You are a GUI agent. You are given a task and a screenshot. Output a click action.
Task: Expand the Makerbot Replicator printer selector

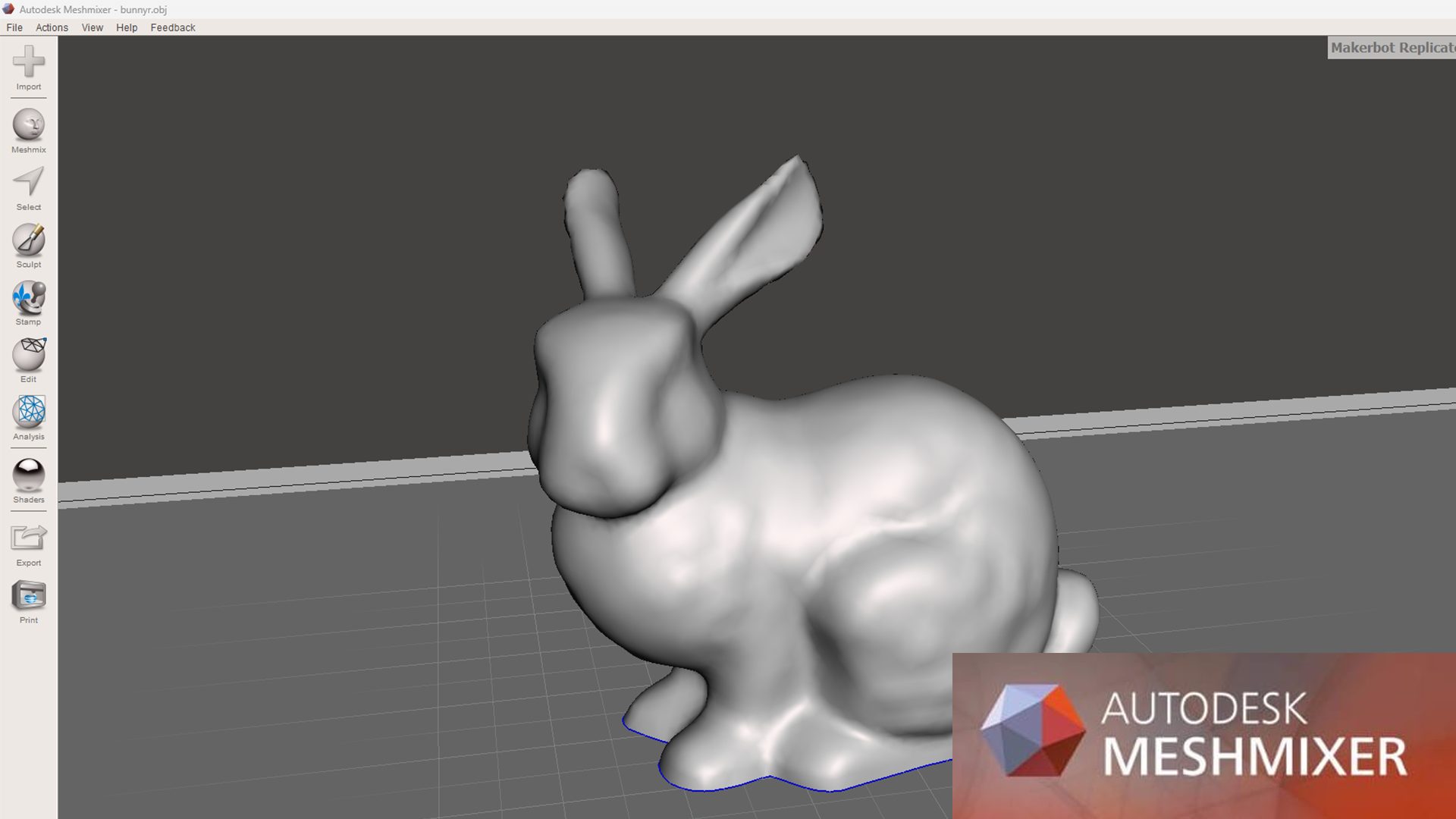click(1392, 48)
